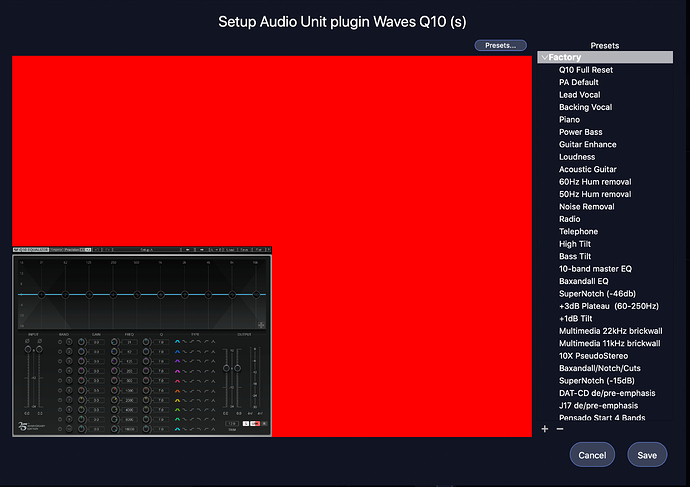Image resolution: width=690 pixels, height=487 pixels.
Task: Toggle right input phase invert
Action: coord(40,341)
